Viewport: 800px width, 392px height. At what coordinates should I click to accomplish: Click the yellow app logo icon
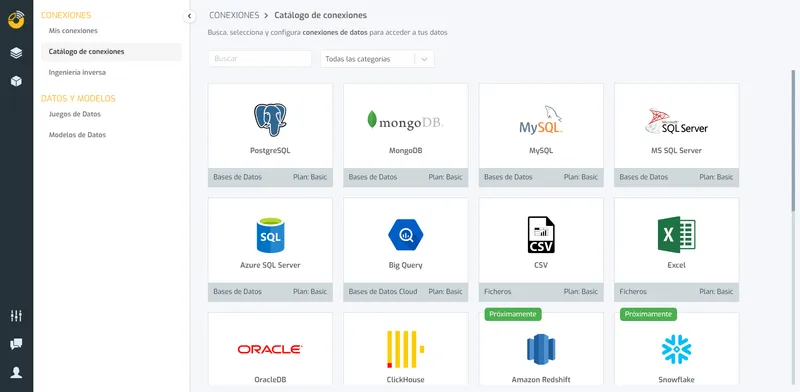pyautogui.click(x=16, y=19)
